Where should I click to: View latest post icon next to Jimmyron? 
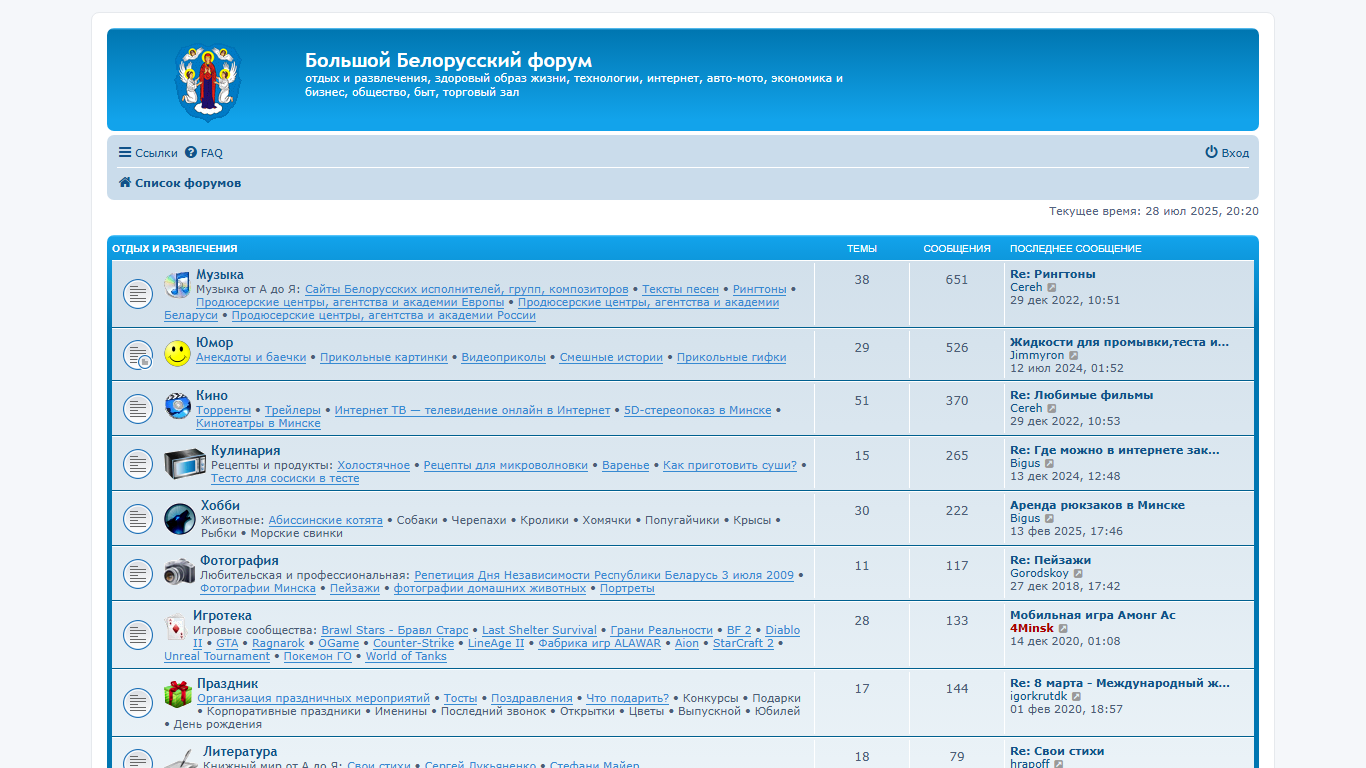pyautogui.click(x=1074, y=356)
